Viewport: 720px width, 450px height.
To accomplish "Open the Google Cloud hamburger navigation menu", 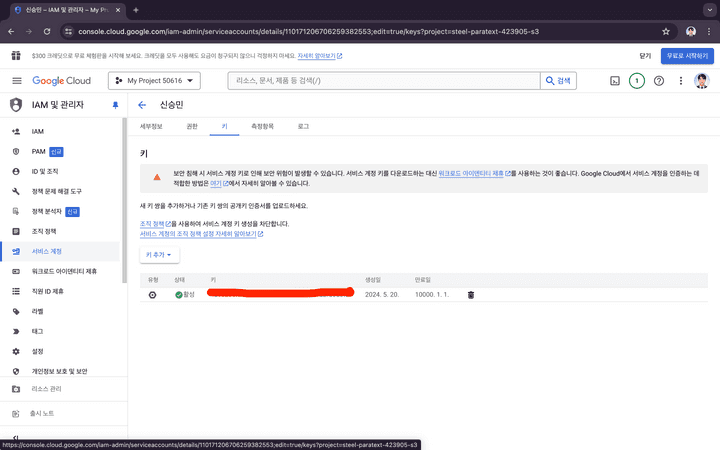I will 16,80.
